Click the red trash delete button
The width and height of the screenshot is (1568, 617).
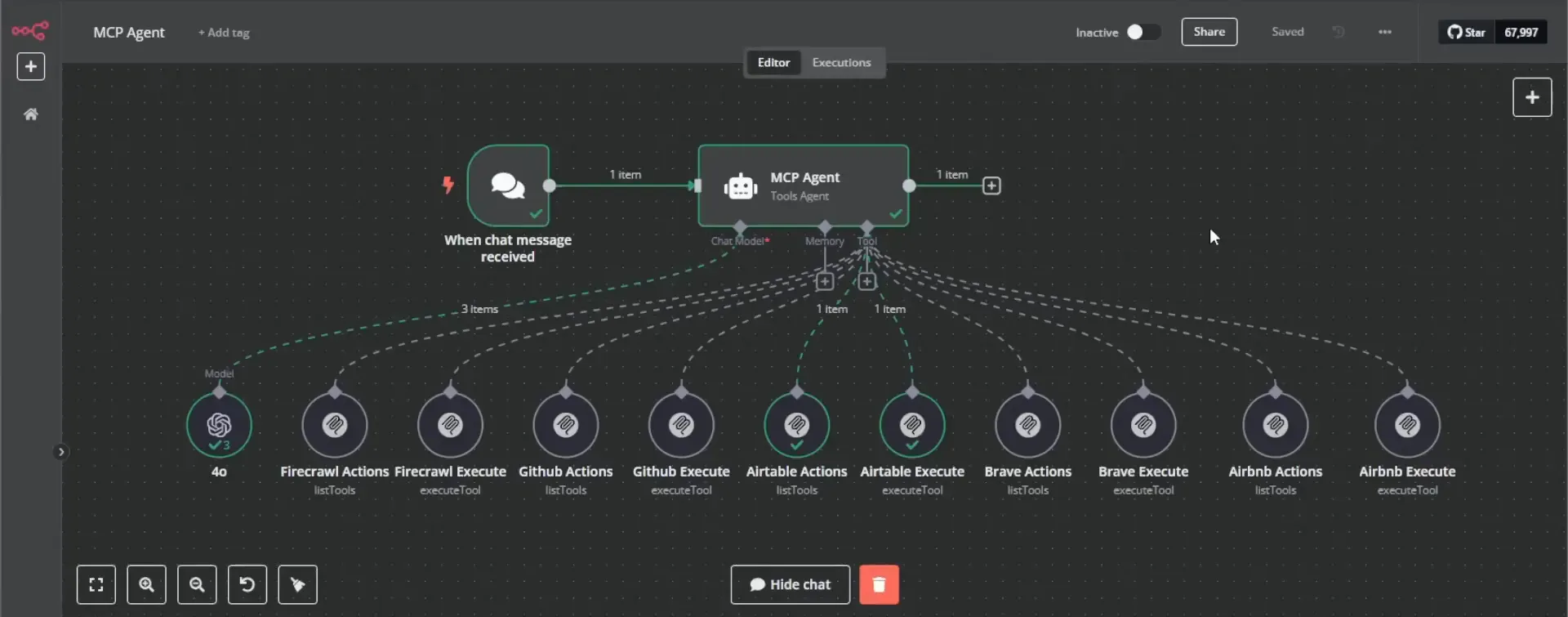[x=880, y=584]
